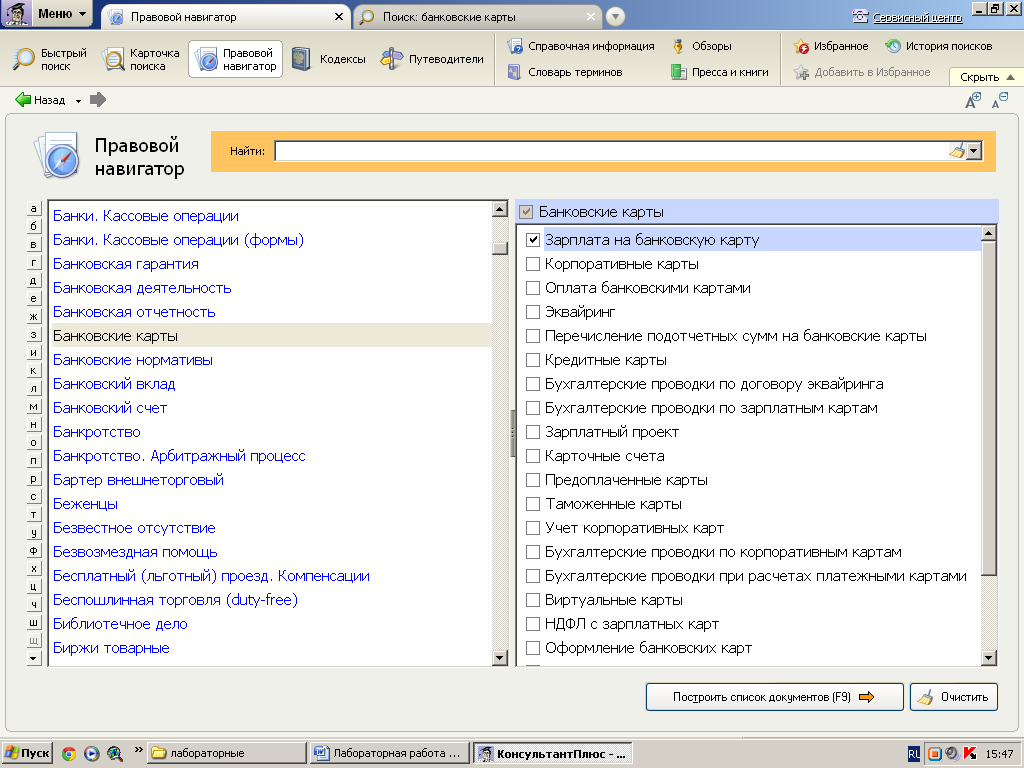Check Кредитные карты checkbox

533,360
